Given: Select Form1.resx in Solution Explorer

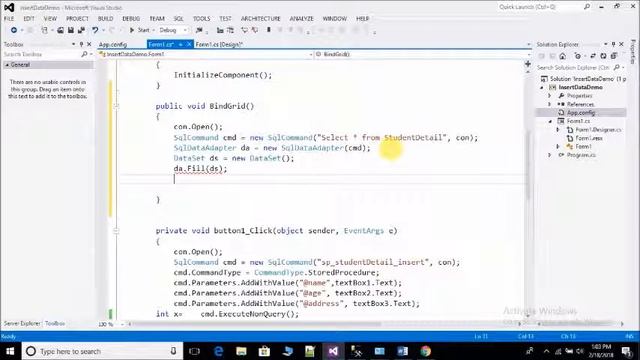Looking at the screenshot, I should (589, 138).
